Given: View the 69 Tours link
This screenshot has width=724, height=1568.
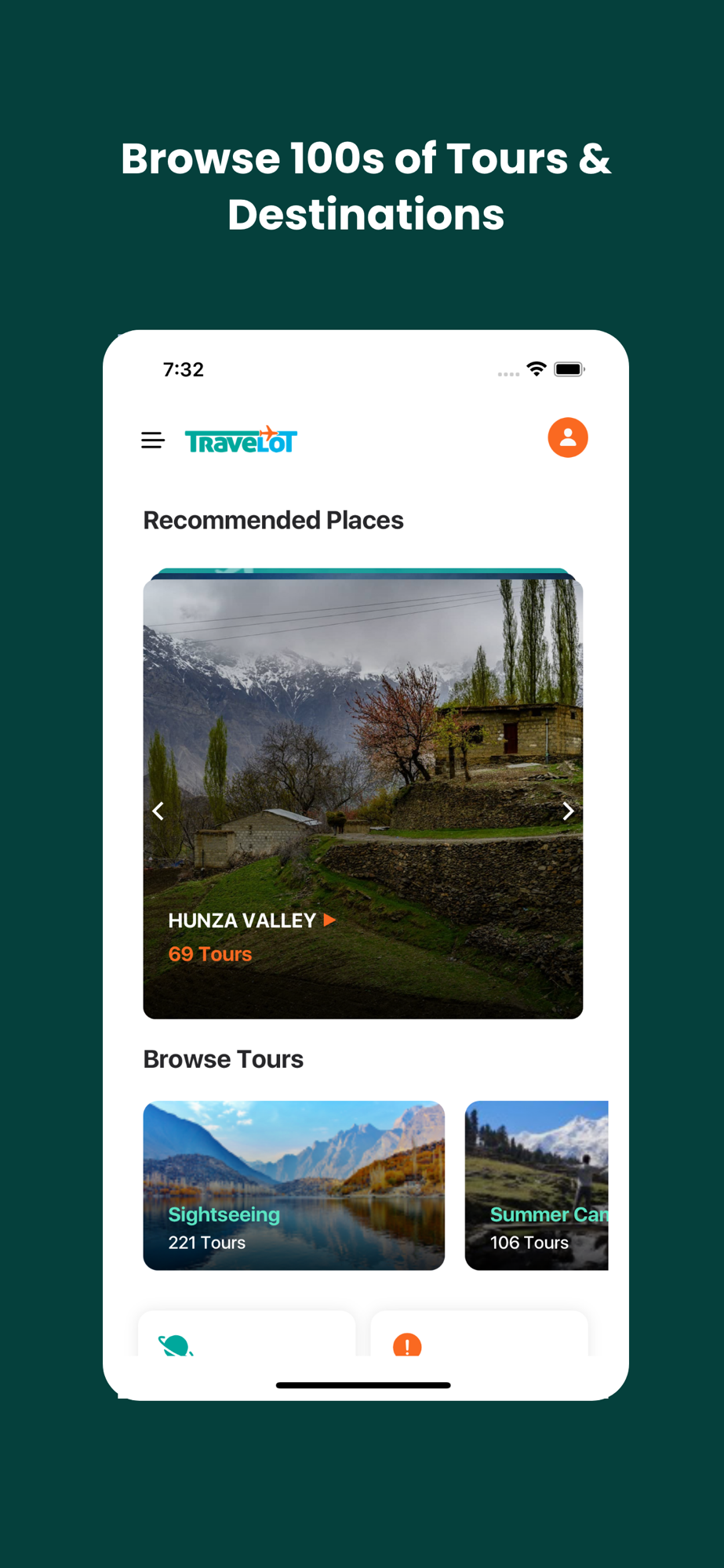Looking at the screenshot, I should [210, 954].
